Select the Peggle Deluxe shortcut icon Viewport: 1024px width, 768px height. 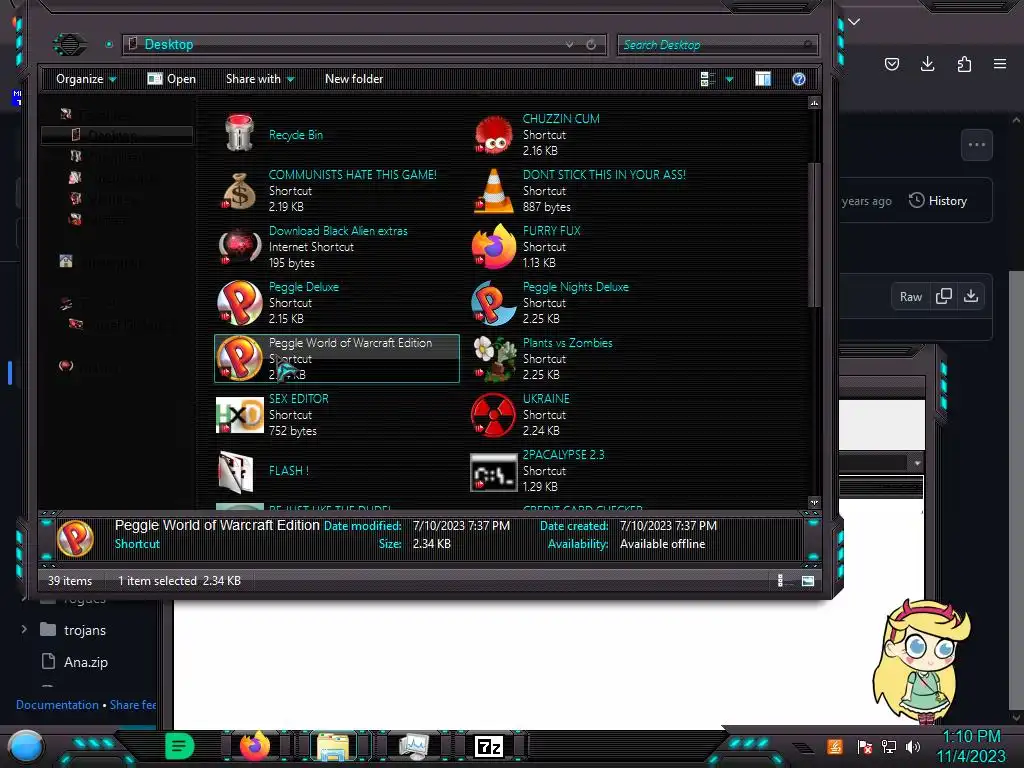click(x=239, y=303)
